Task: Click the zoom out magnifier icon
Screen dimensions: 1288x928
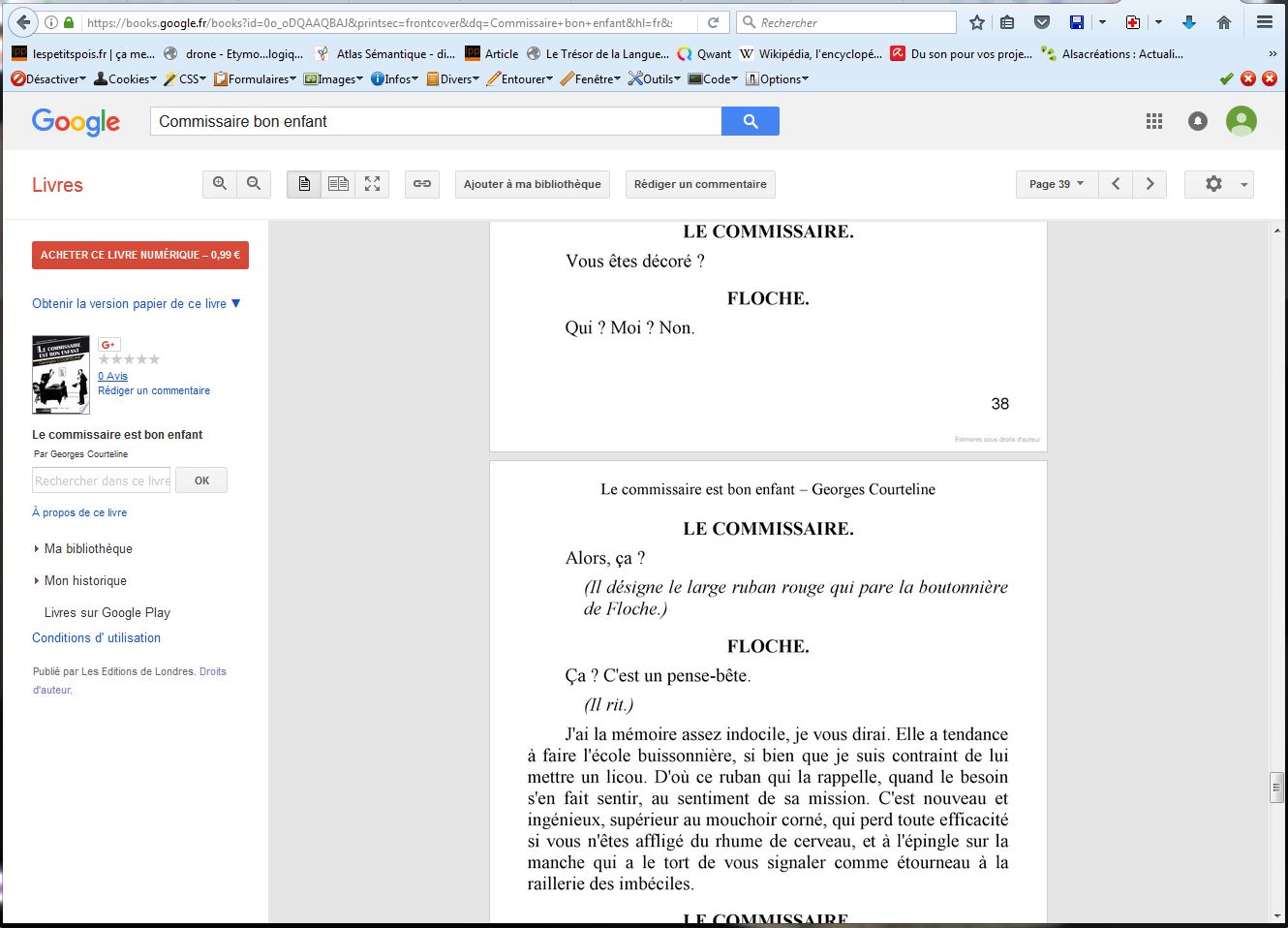Action: coord(254,184)
